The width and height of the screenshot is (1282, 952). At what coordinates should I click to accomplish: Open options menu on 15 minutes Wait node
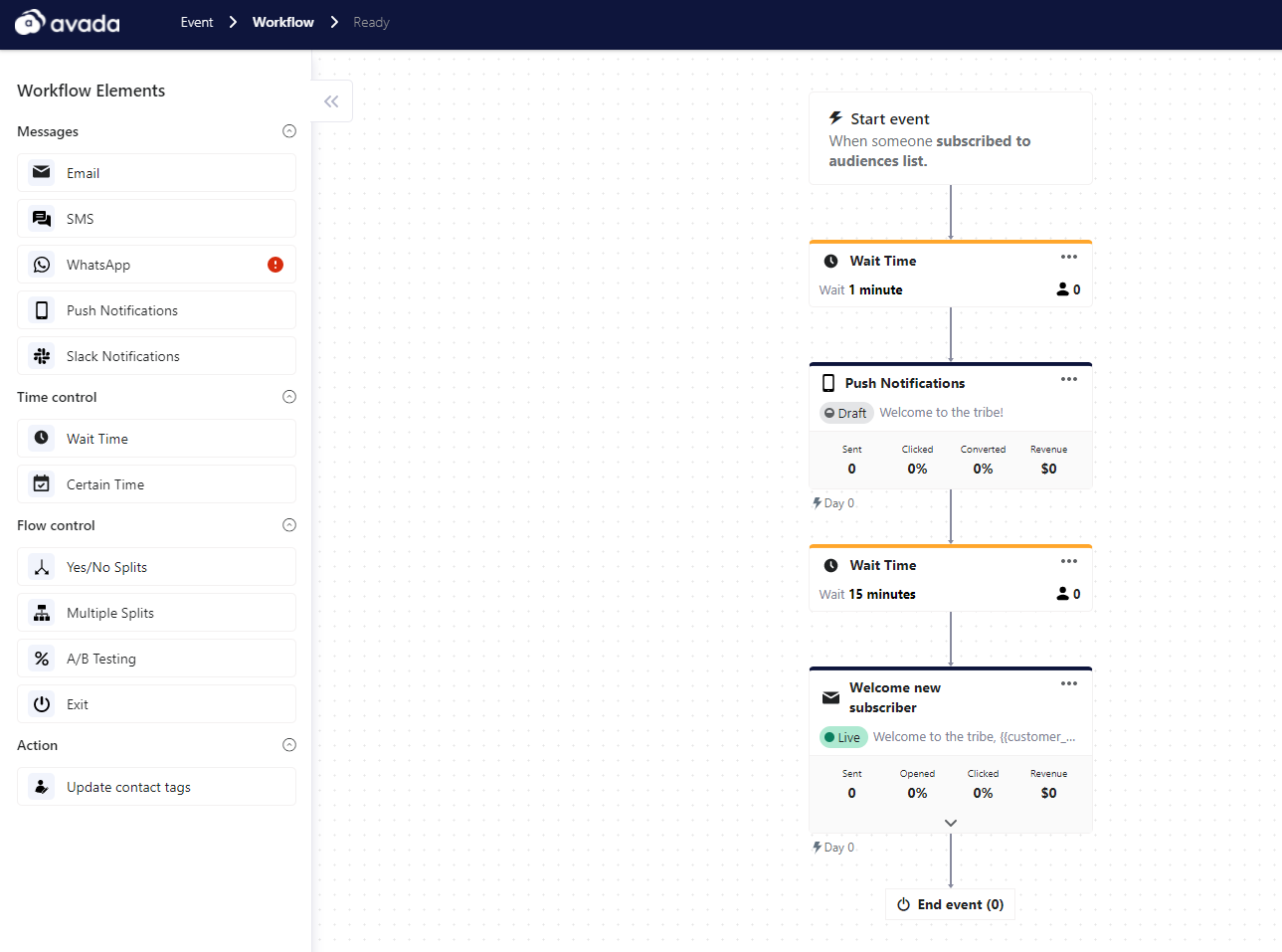point(1069,561)
